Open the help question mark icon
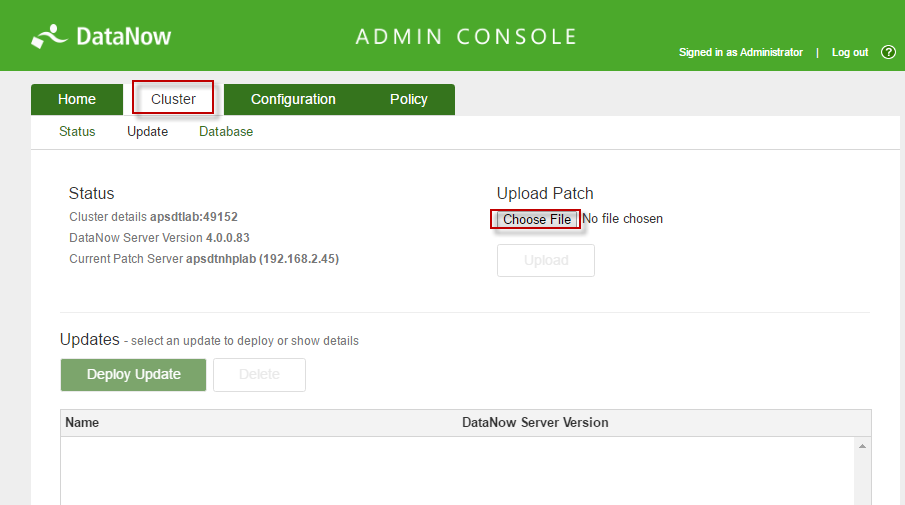905x505 pixels. pyautogui.click(x=888, y=52)
